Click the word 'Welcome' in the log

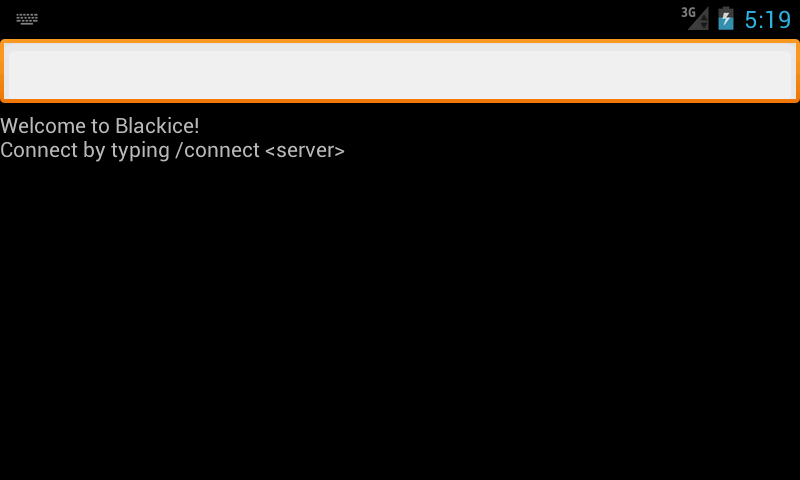[x=43, y=126]
